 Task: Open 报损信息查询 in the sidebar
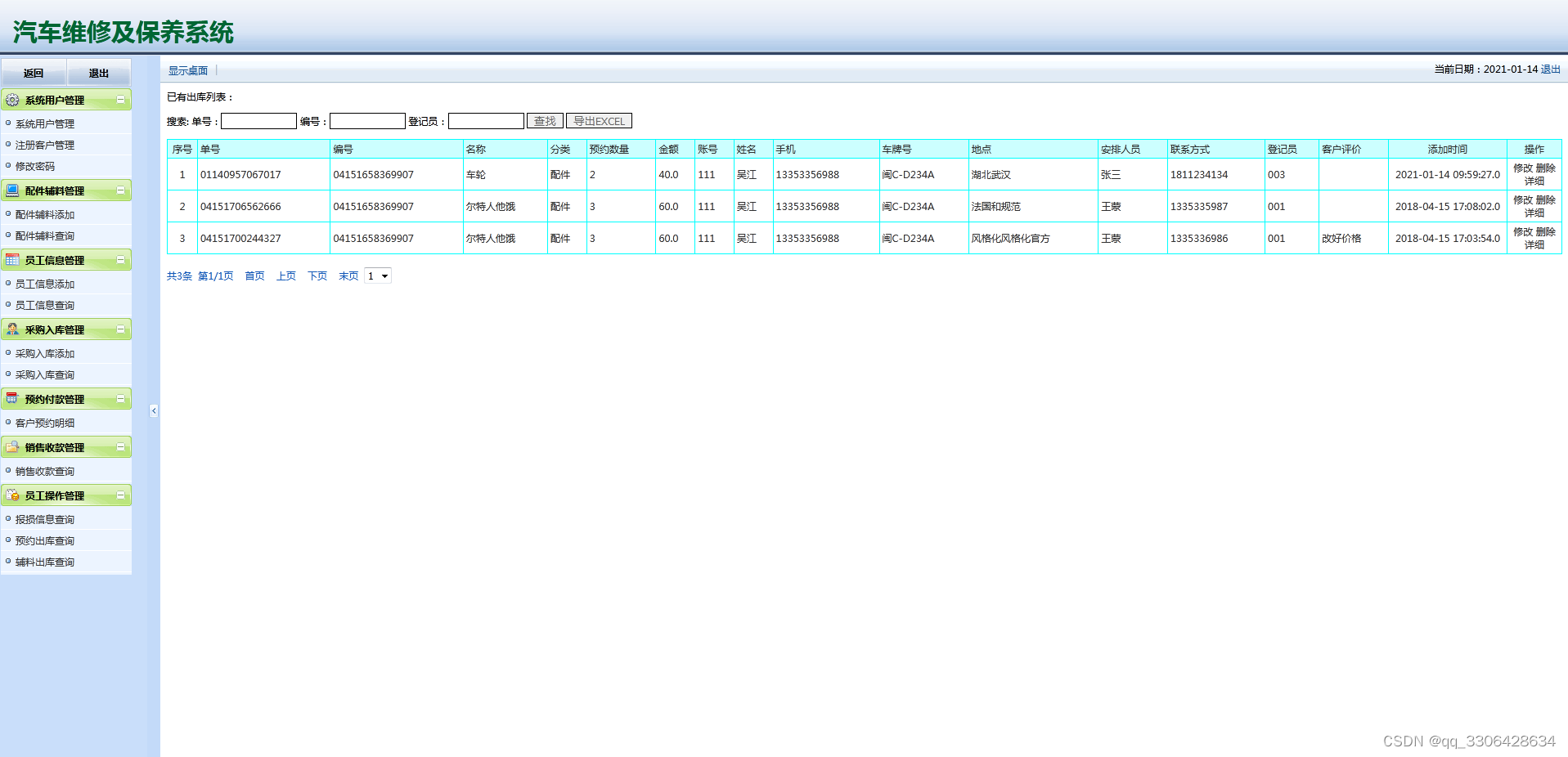45,520
